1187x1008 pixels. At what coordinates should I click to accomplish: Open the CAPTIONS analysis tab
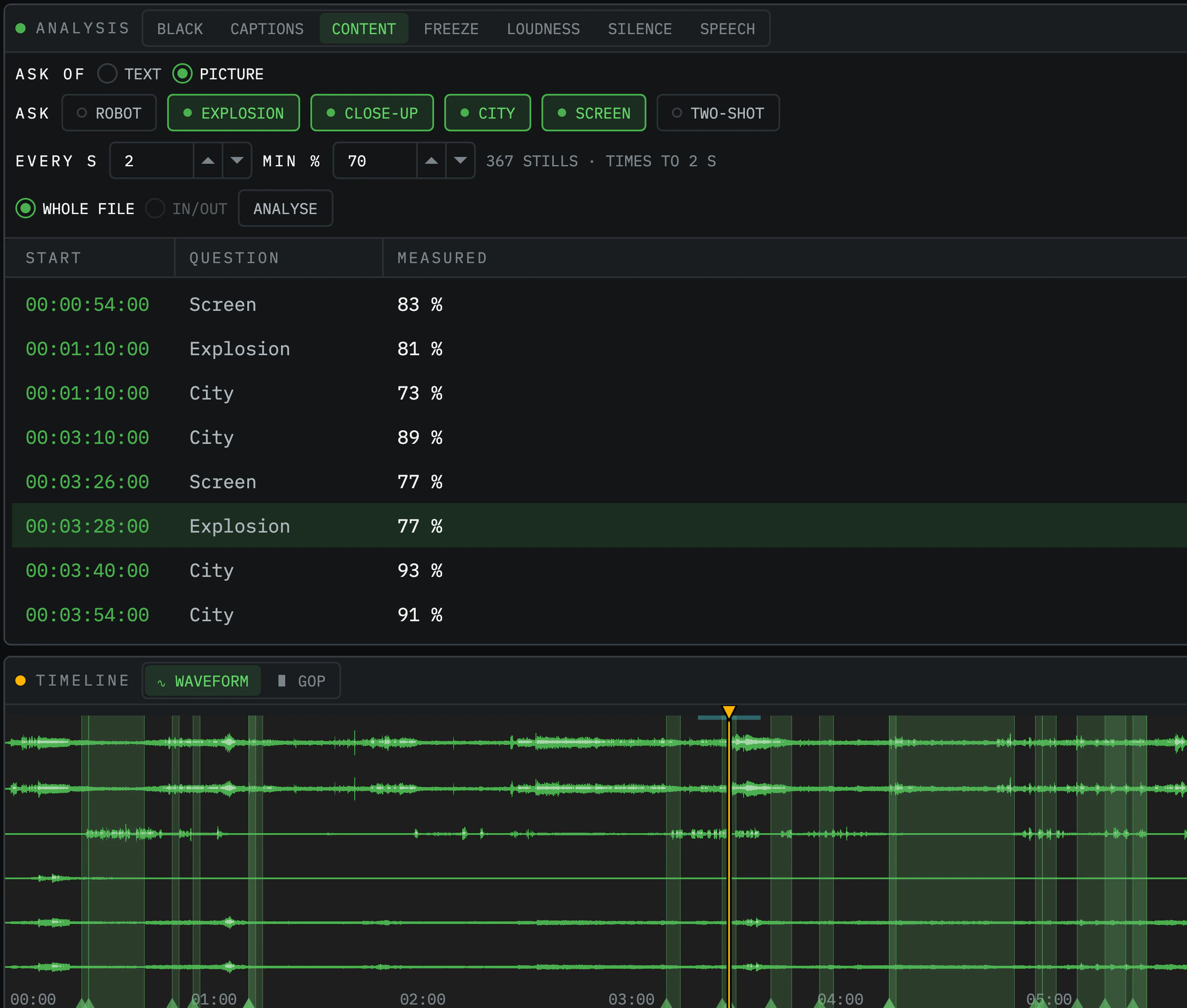click(x=267, y=29)
